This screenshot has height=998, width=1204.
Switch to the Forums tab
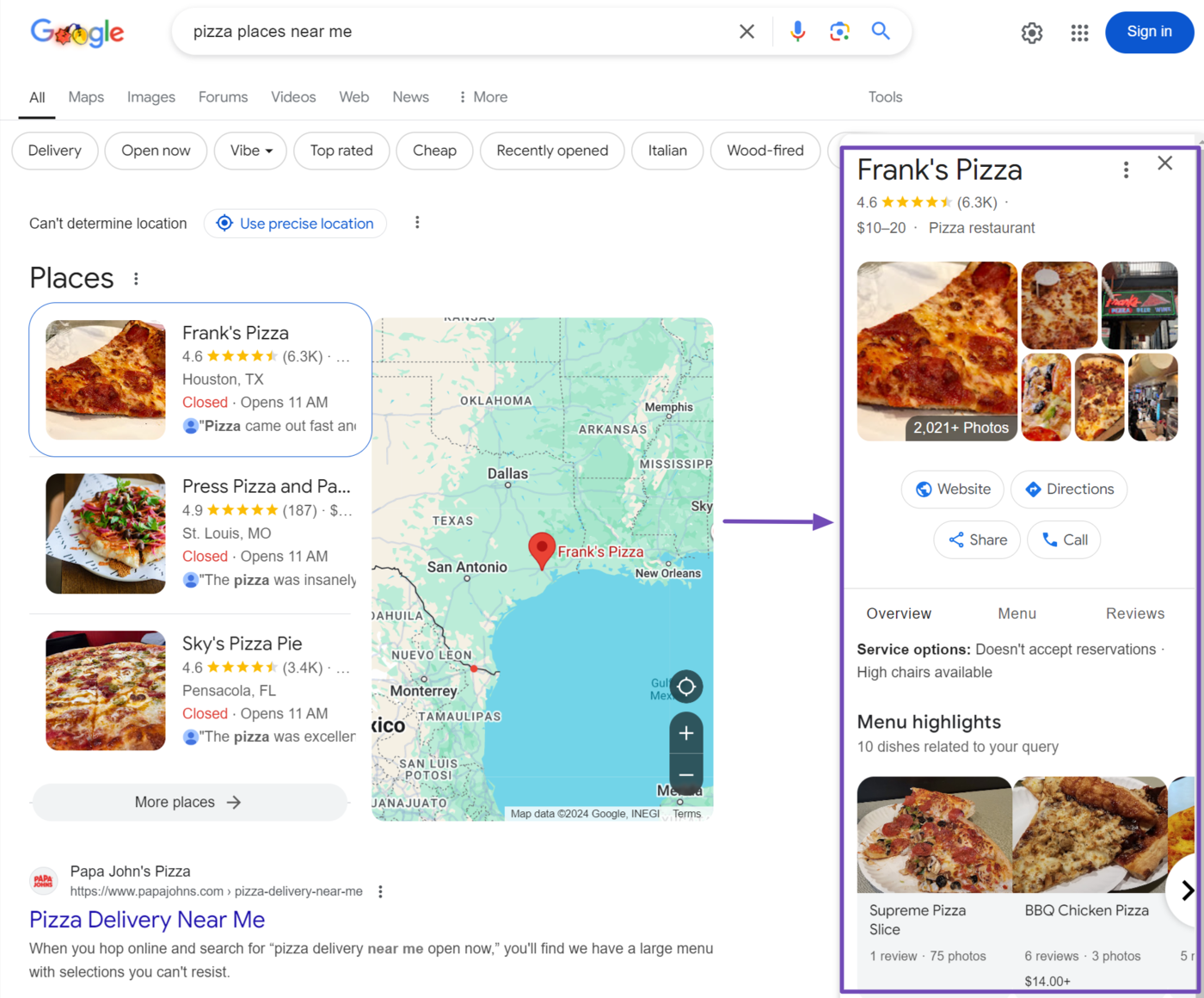[223, 97]
